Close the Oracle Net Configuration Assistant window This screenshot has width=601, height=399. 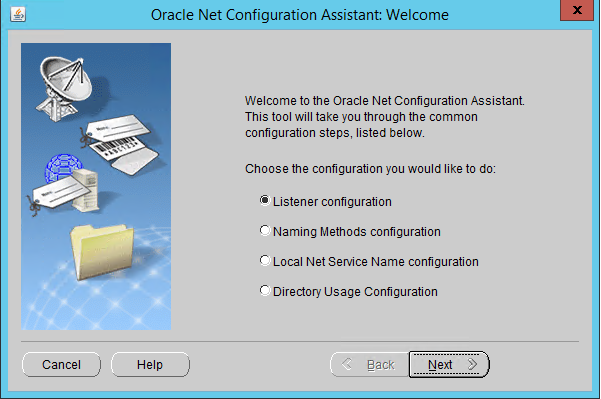(577, 10)
